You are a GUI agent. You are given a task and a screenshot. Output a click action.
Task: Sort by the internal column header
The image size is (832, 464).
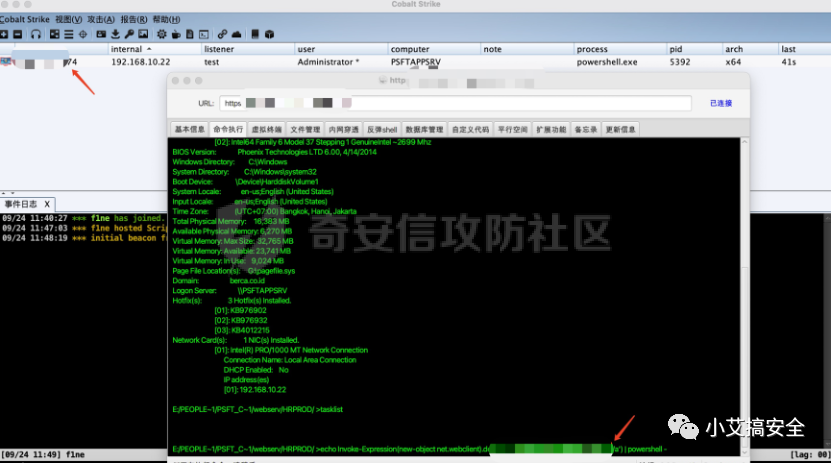coord(155,49)
